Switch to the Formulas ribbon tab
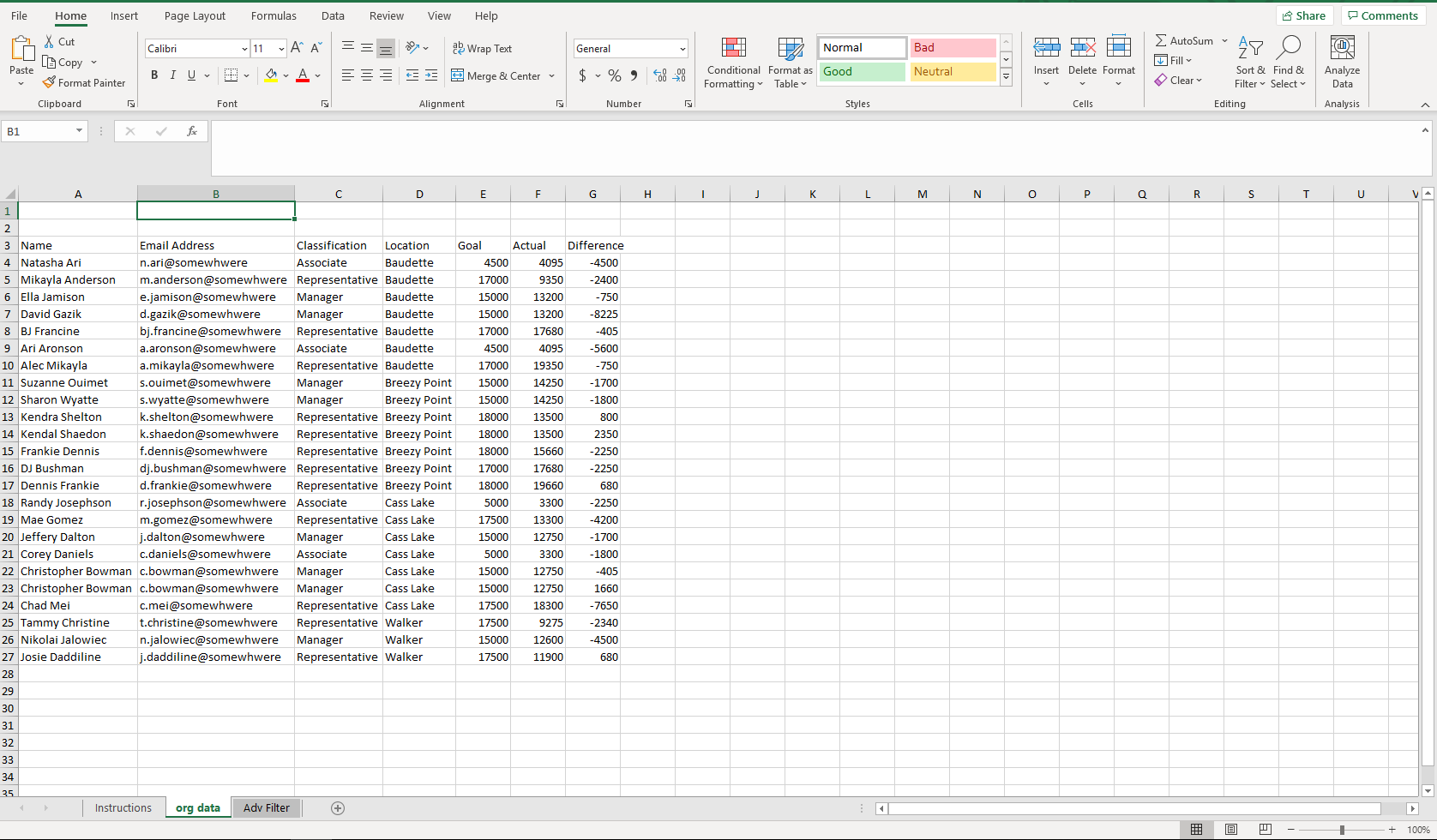The height and width of the screenshot is (840, 1437). 274,15
